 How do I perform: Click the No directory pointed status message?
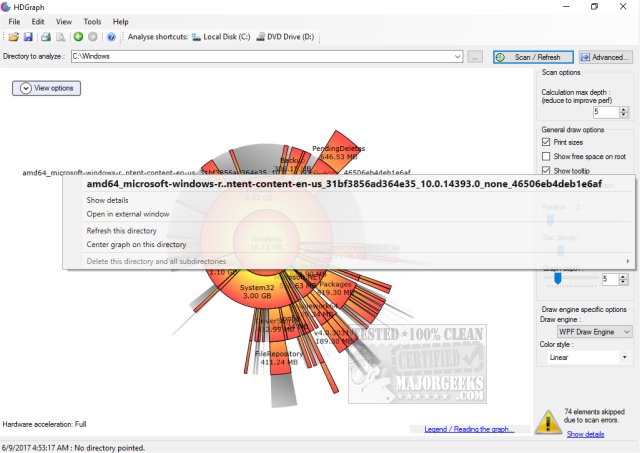[109, 448]
